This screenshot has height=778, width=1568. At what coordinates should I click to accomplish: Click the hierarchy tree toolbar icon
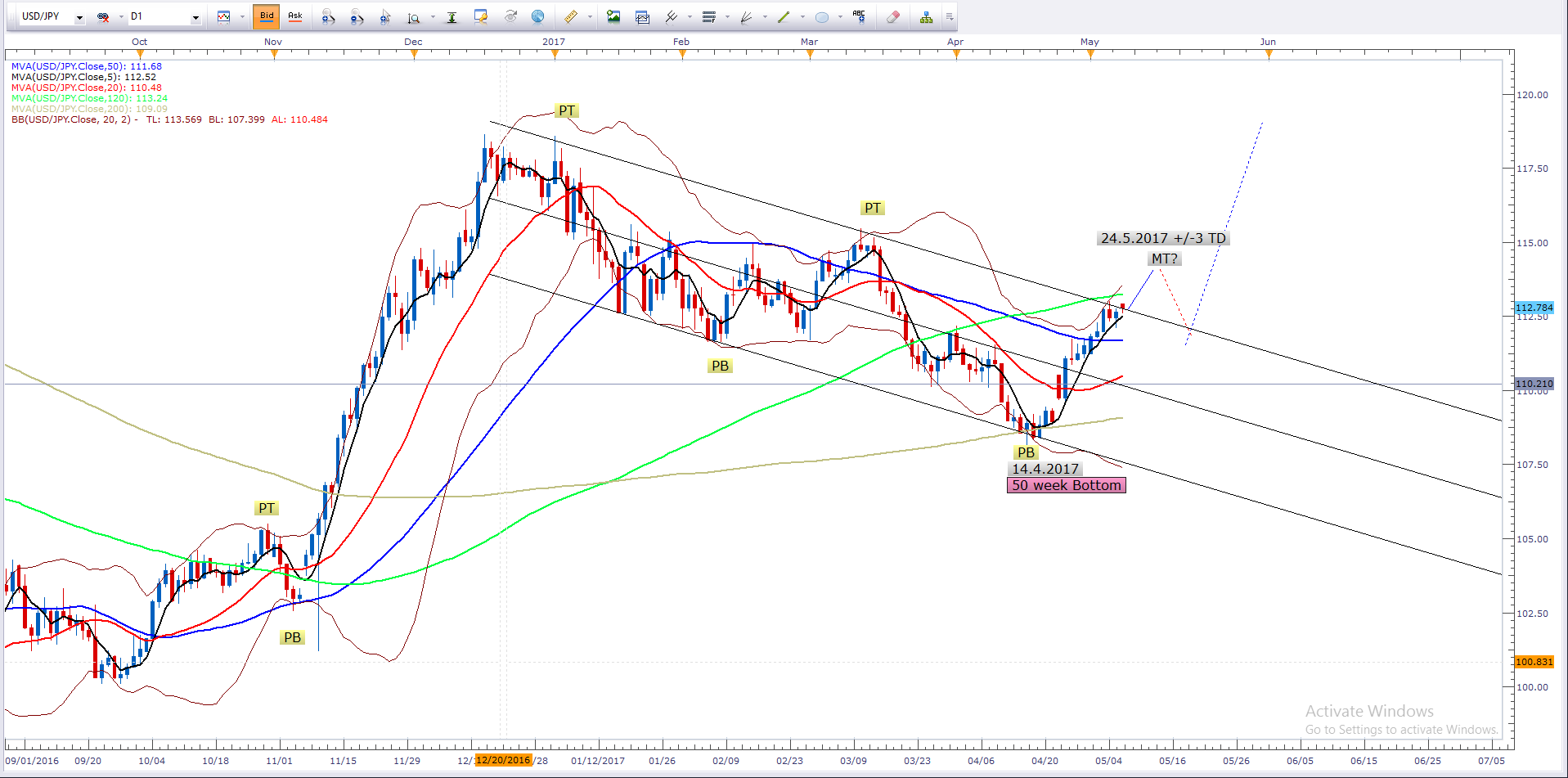point(926,16)
